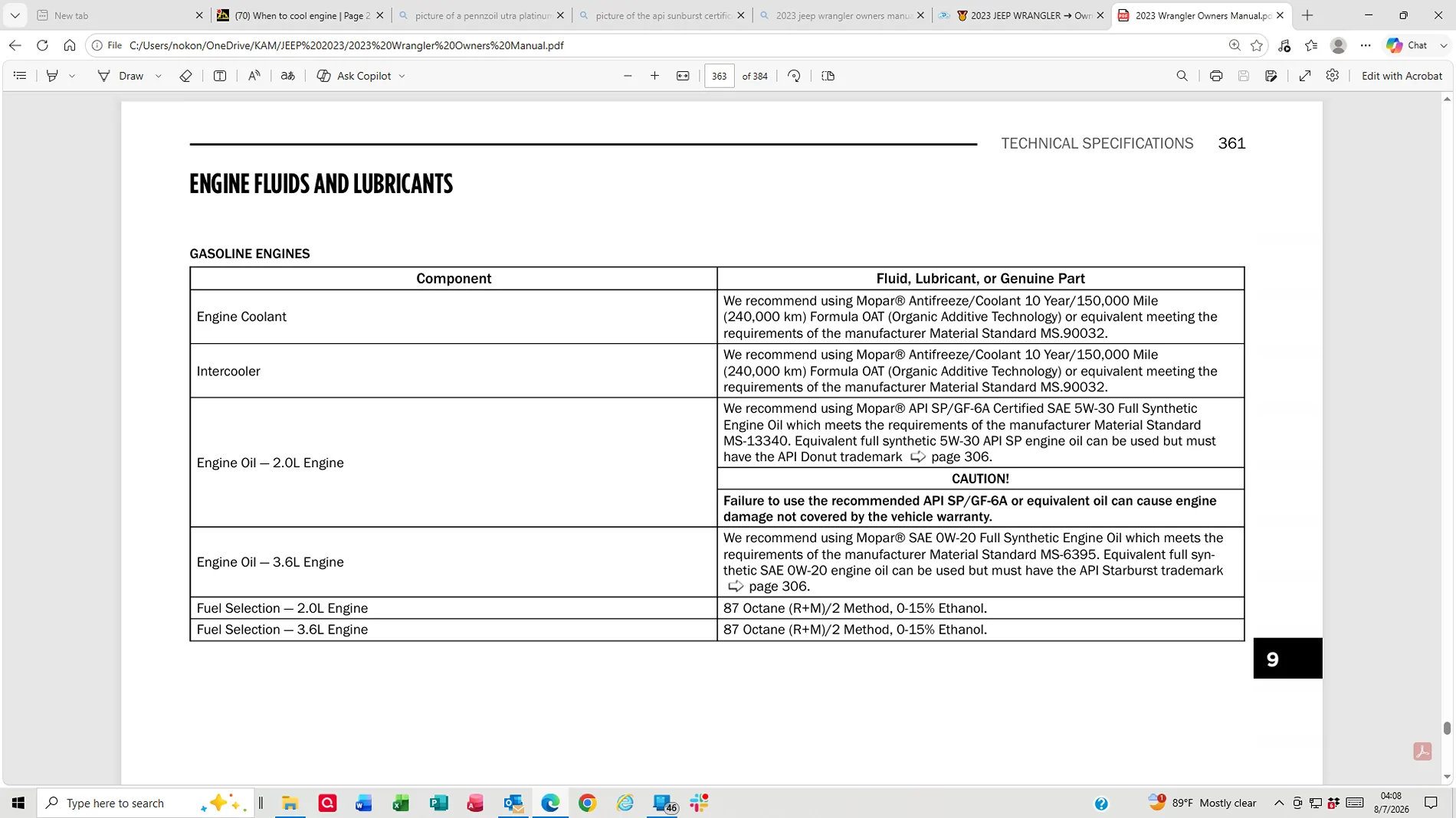1456x818 pixels.
Task: Click the taskbar search box
Action: point(145,803)
